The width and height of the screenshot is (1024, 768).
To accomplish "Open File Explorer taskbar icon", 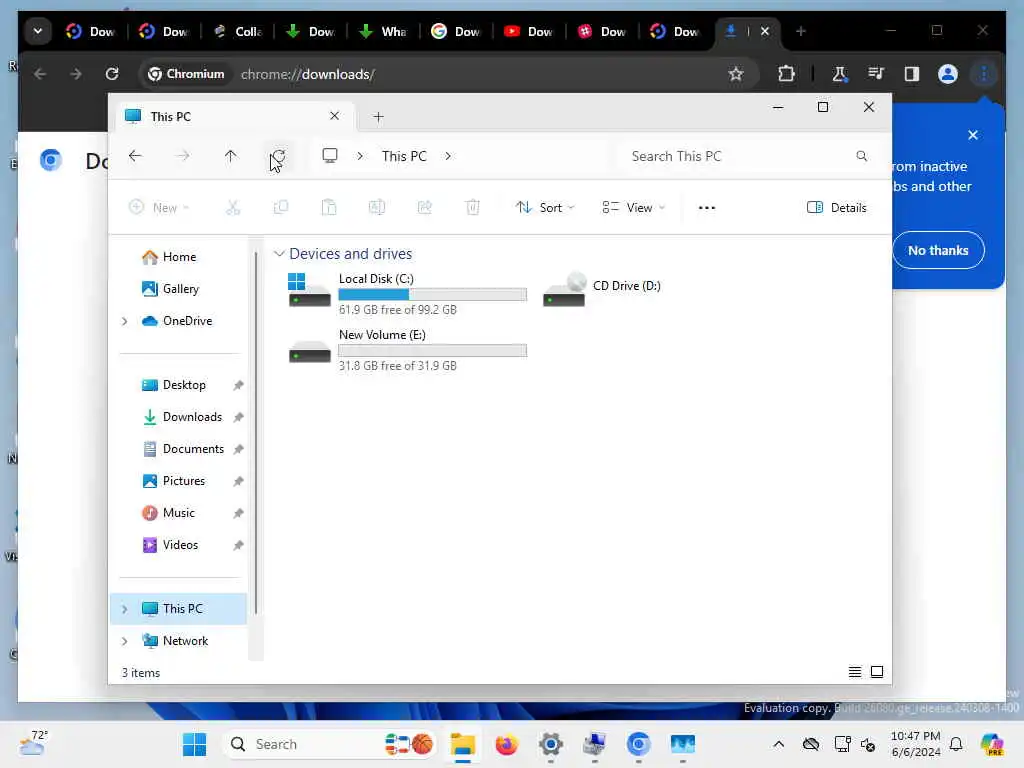I will pyautogui.click(x=462, y=744).
